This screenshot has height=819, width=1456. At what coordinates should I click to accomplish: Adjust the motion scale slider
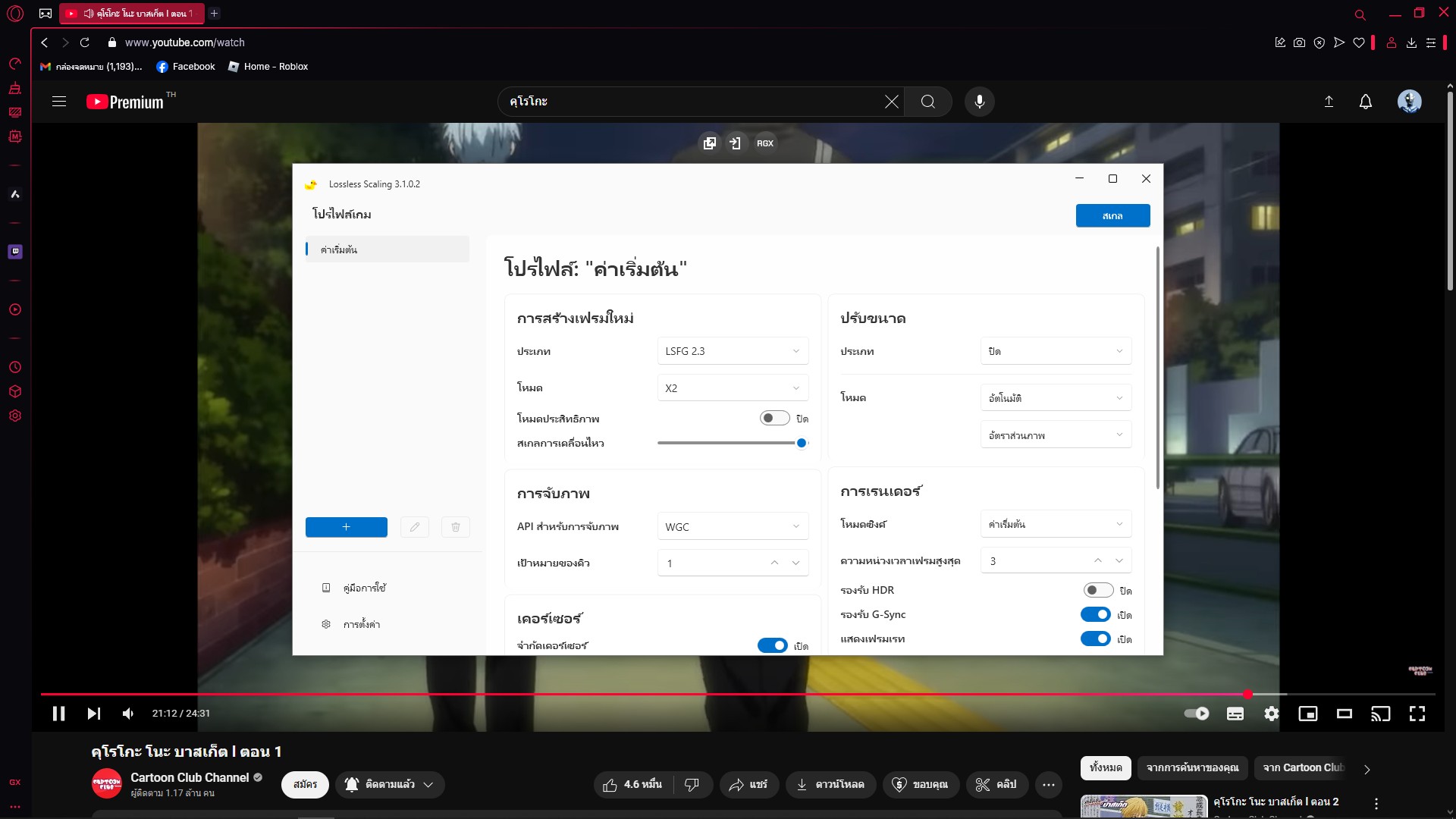pyautogui.click(x=733, y=443)
